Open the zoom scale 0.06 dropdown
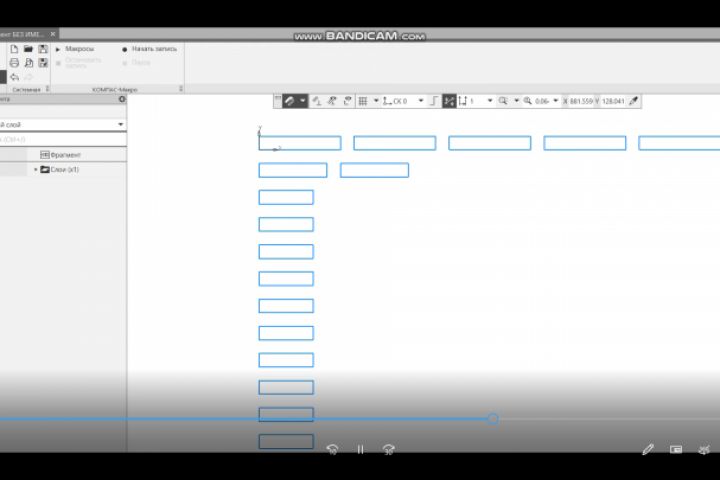Screen dimensions: 720x480 click(x=556, y=101)
